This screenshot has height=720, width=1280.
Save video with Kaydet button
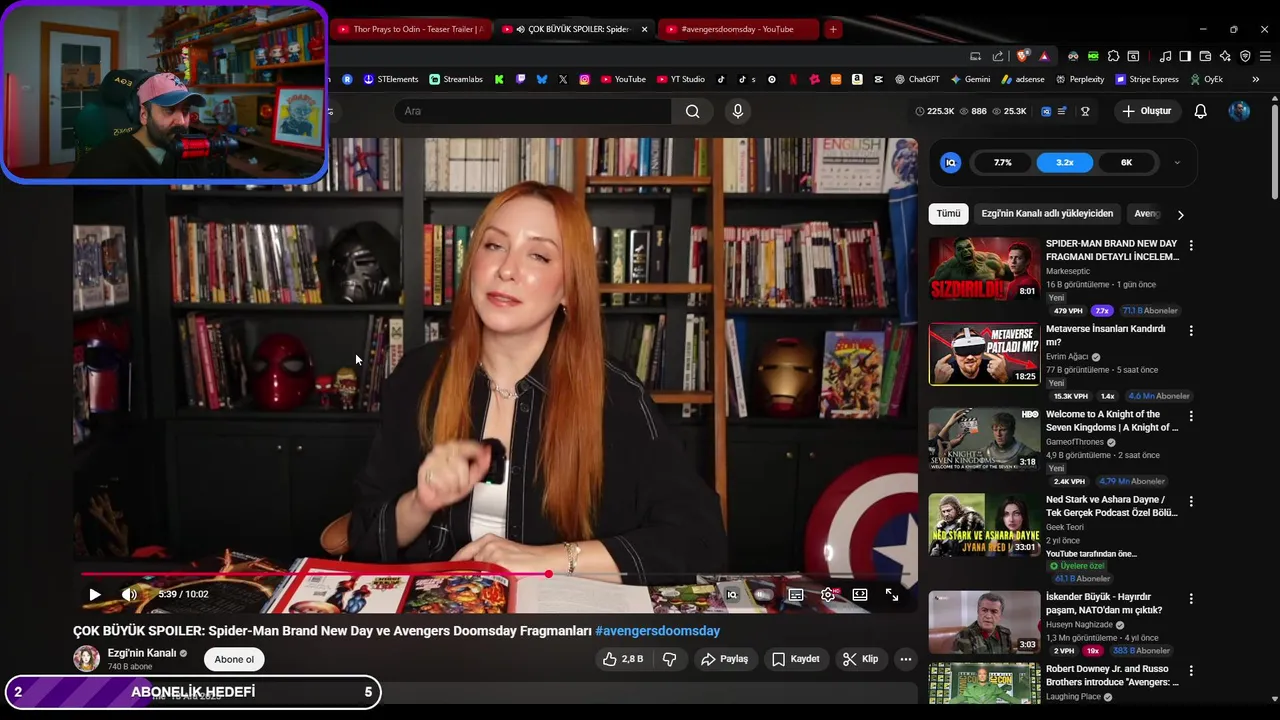point(796,659)
